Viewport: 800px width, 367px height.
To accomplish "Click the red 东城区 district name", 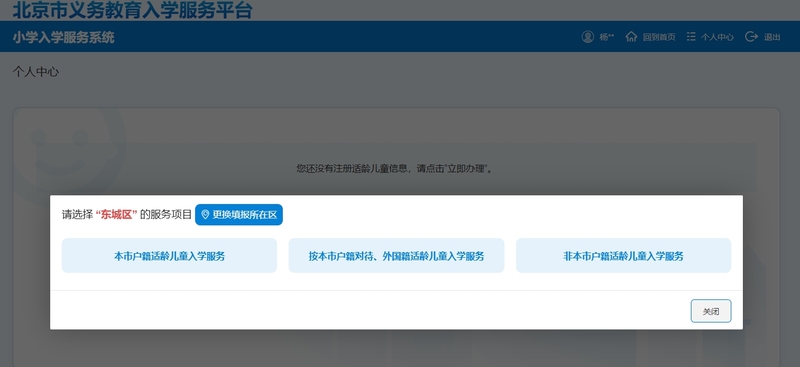I will 116,215.
